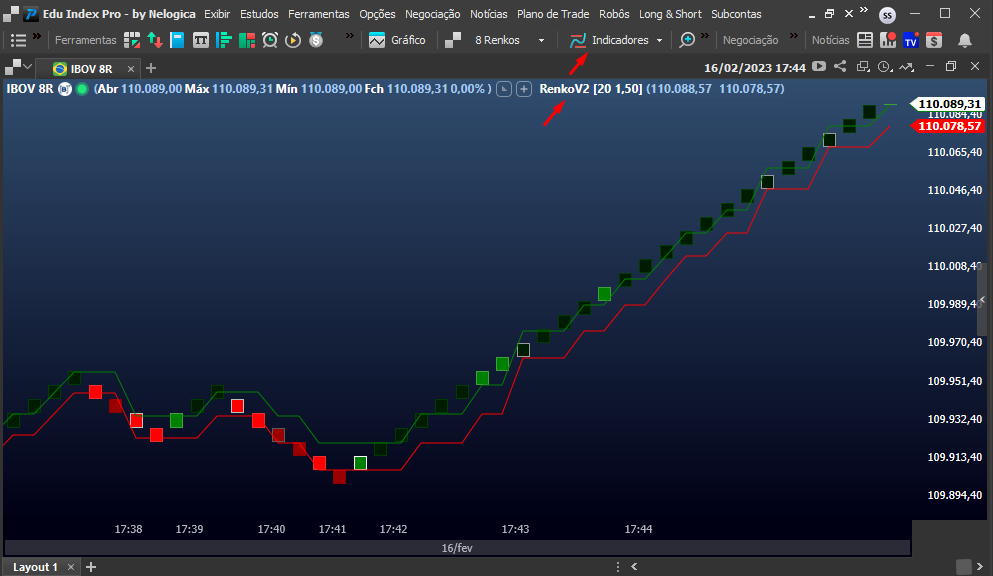The image size is (993, 576).
Task: Click the small flag button before RenkoV2
Action: coord(503,89)
